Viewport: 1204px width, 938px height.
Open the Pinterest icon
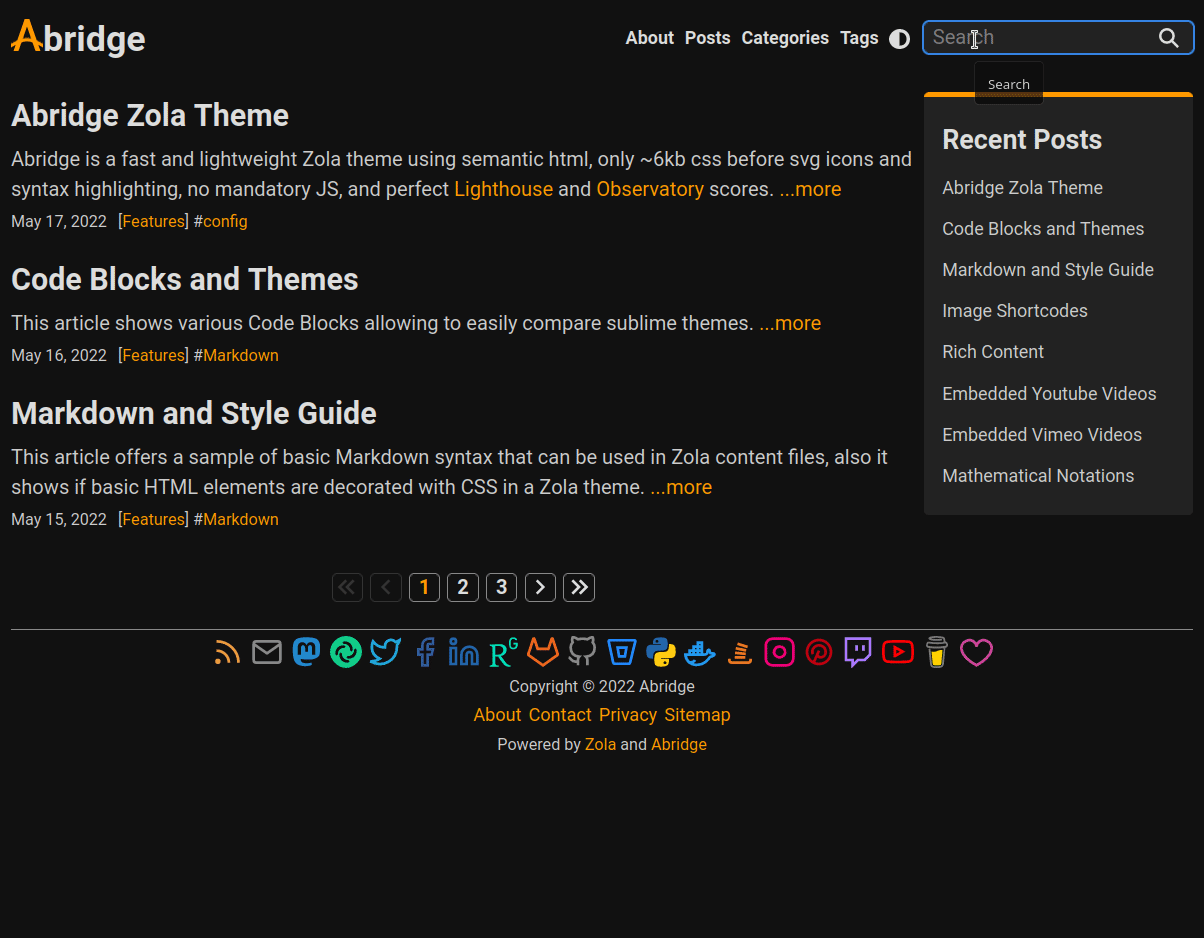pyautogui.click(x=819, y=653)
